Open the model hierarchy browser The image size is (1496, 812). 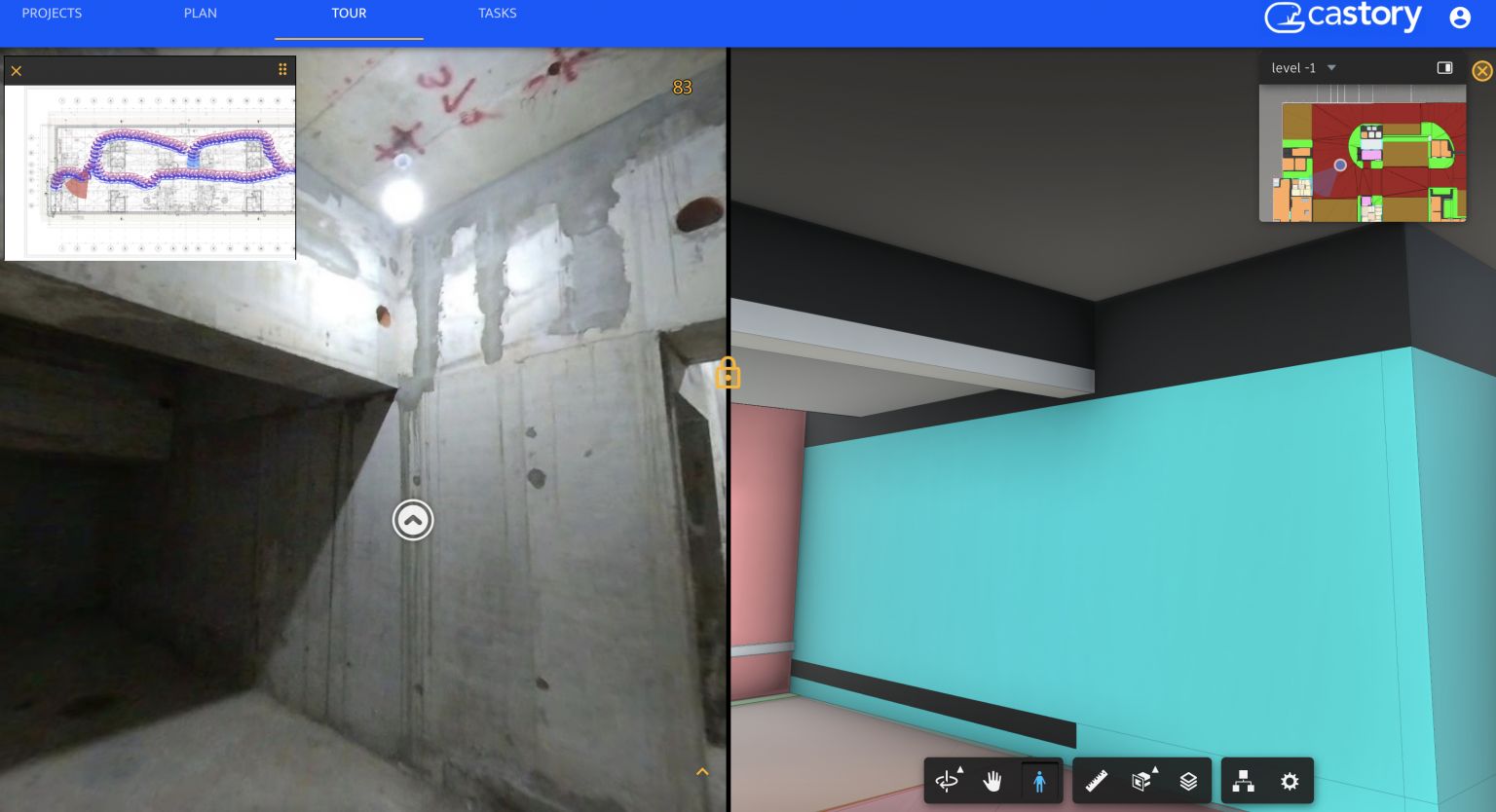point(1243,781)
